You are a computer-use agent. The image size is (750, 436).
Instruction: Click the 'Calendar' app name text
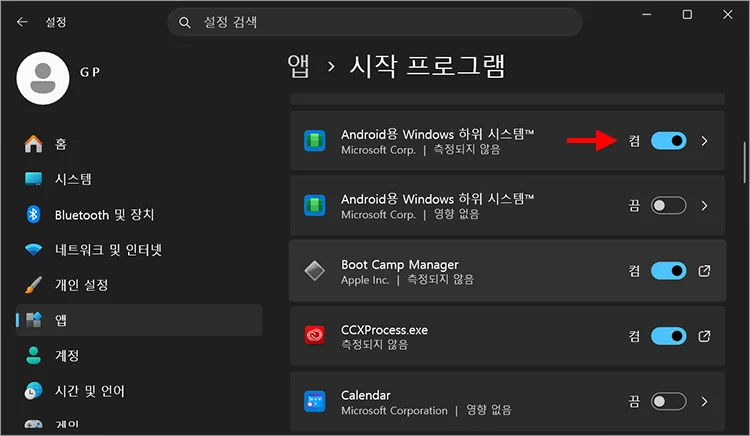coord(365,395)
